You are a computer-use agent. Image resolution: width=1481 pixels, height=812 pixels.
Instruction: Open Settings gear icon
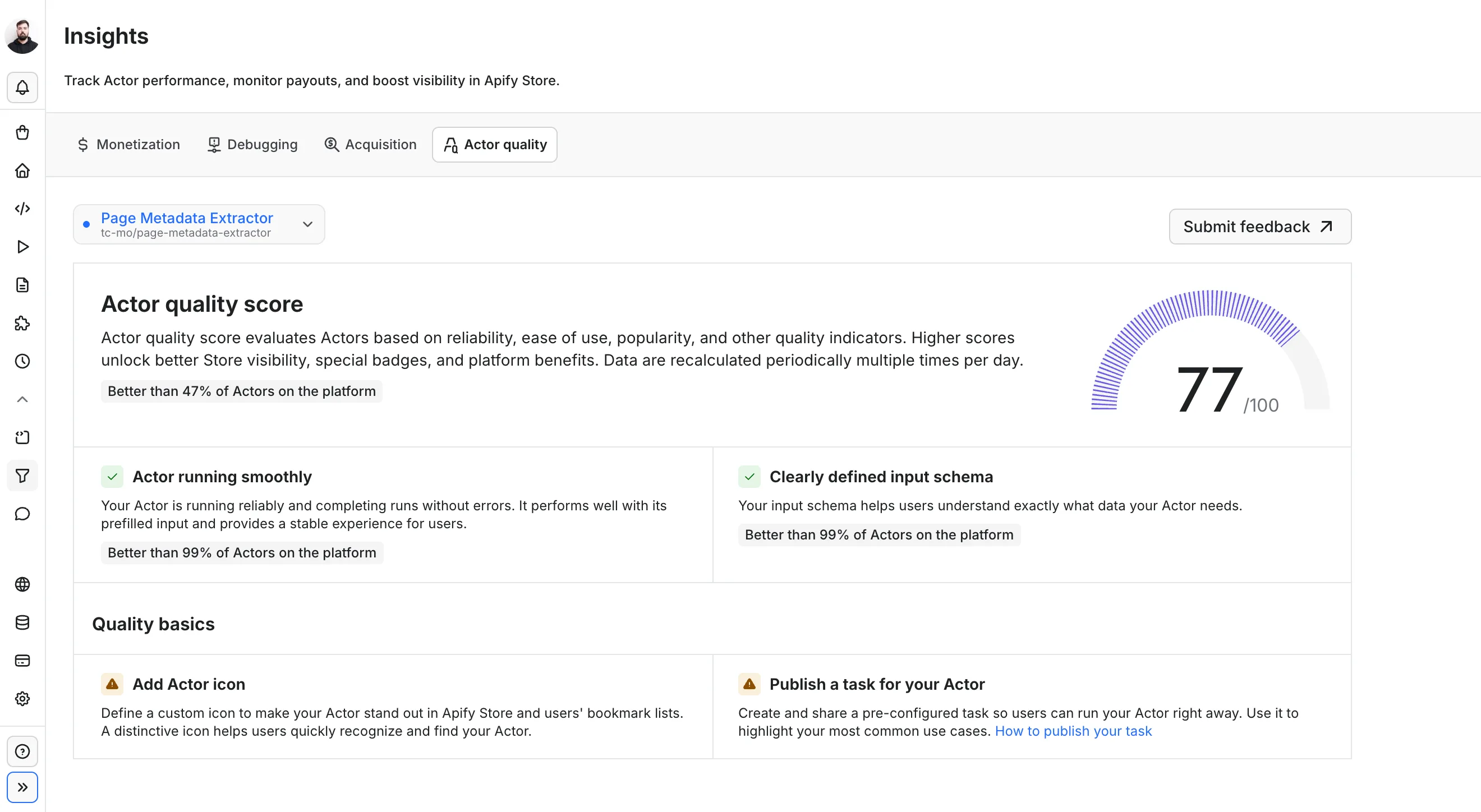tap(22, 699)
